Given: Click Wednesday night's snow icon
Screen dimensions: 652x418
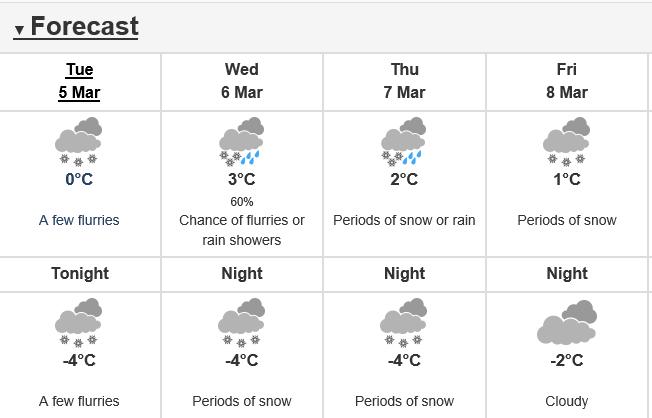Looking at the screenshot, I should pos(241,322).
